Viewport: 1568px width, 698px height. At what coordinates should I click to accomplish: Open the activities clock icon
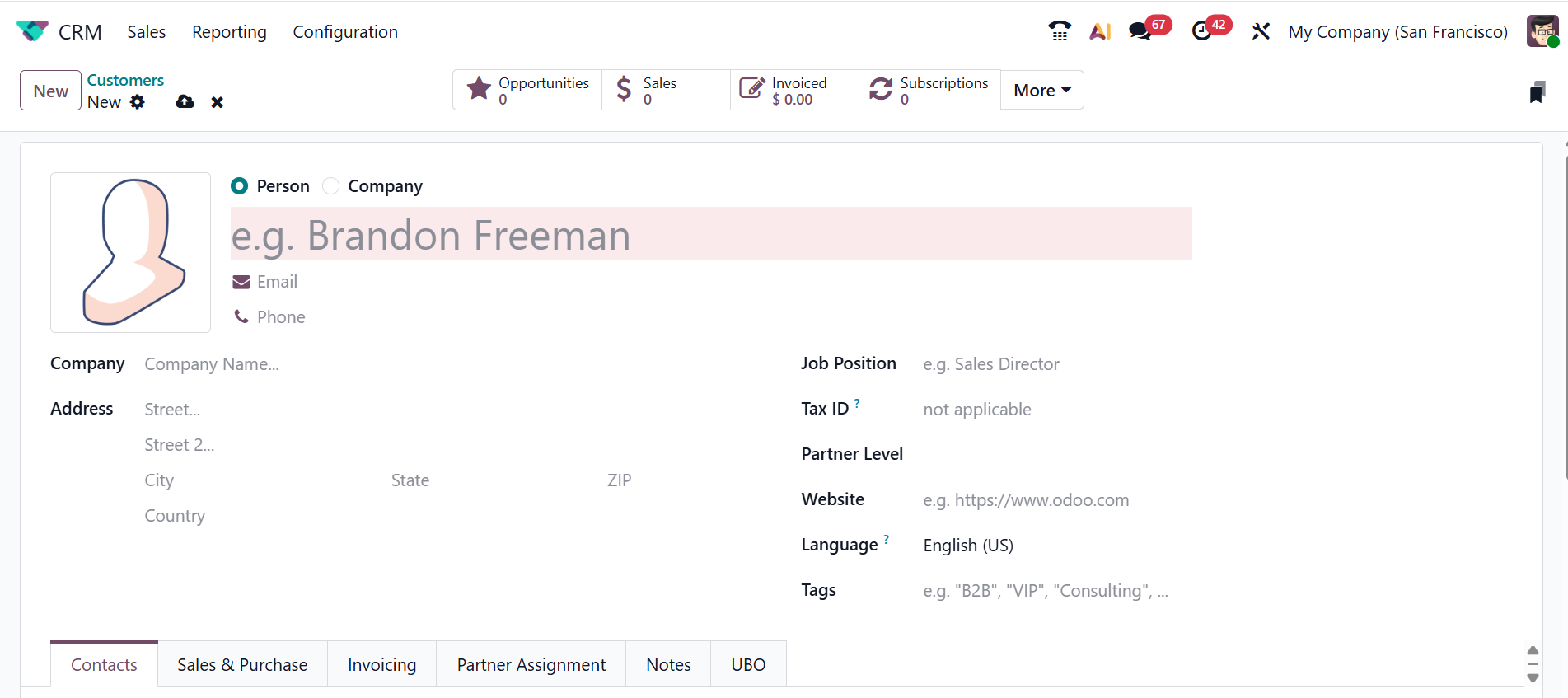[x=1202, y=31]
